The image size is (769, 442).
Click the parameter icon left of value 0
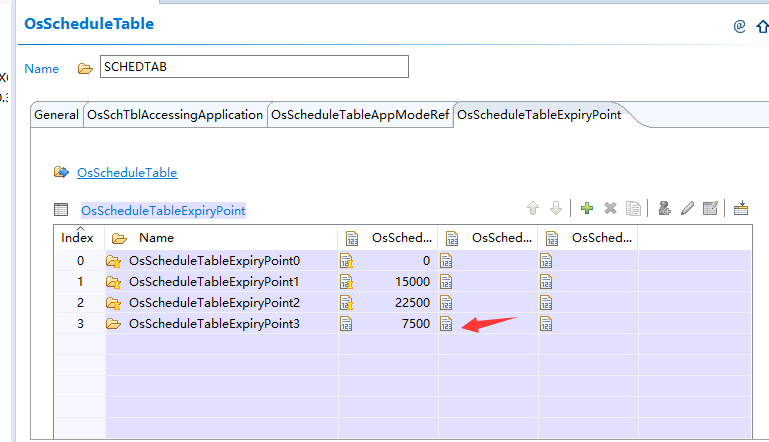coord(346,261)
